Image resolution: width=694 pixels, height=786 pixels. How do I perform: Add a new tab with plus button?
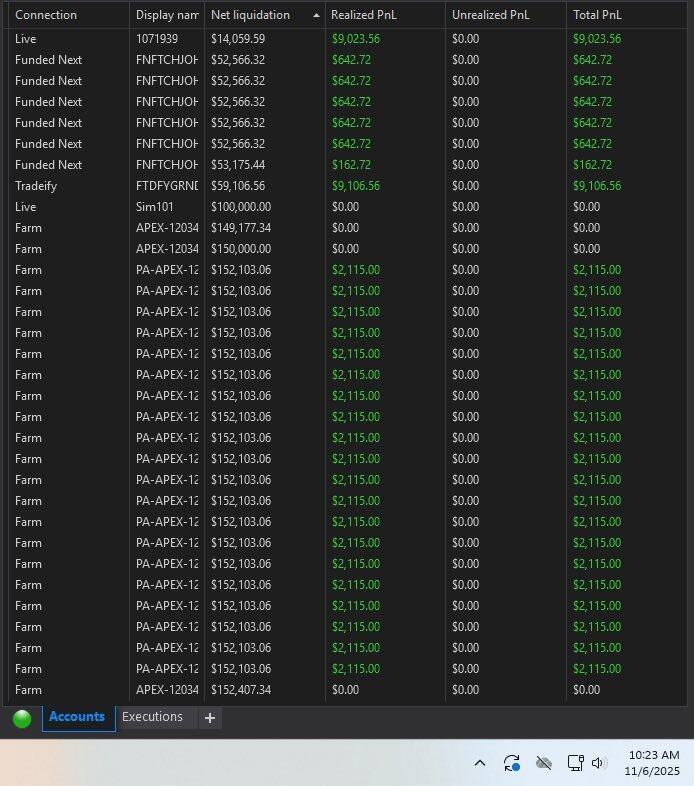pos(210,718)
